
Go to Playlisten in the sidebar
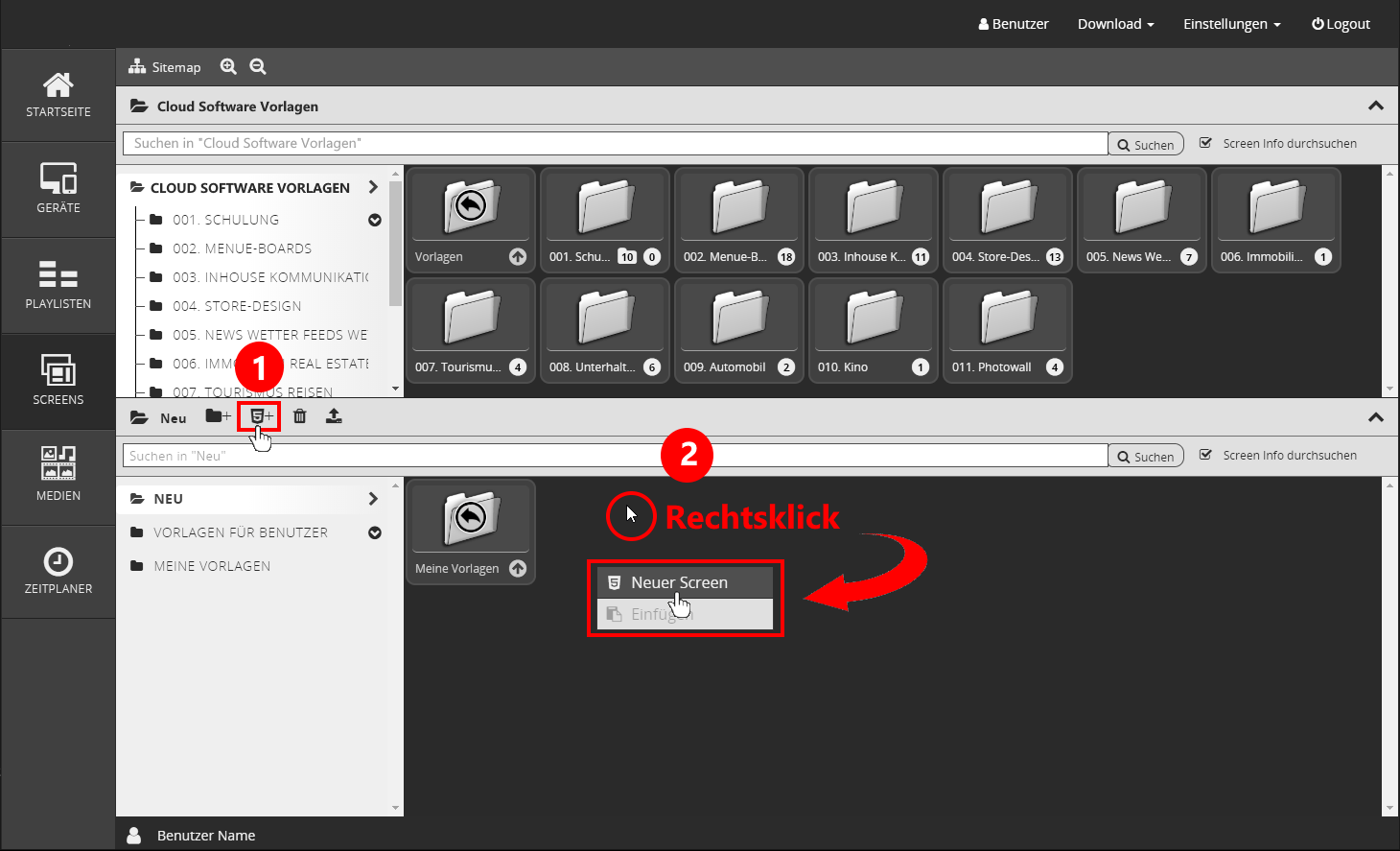click(58, 285)
